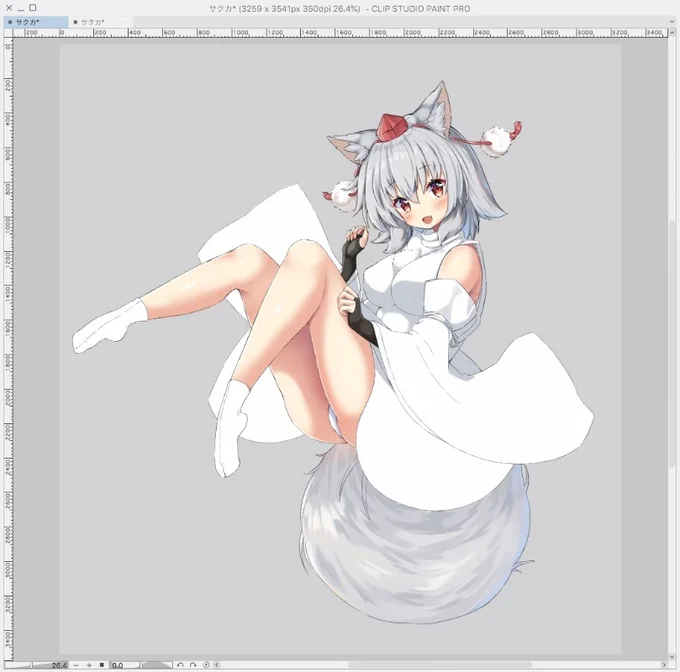
Task: Click the rotation slider right of 0.0
Action: (x=157, y=665)
